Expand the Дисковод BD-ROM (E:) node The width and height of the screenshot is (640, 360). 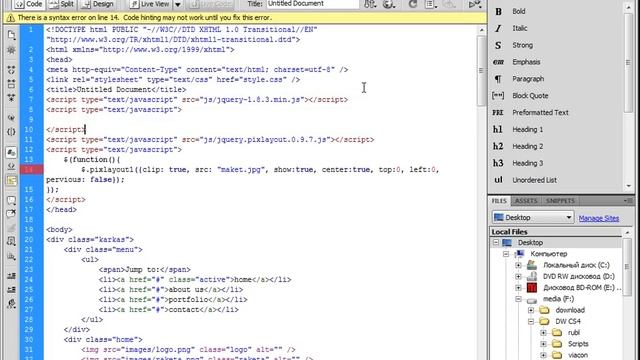coord(518,288)
